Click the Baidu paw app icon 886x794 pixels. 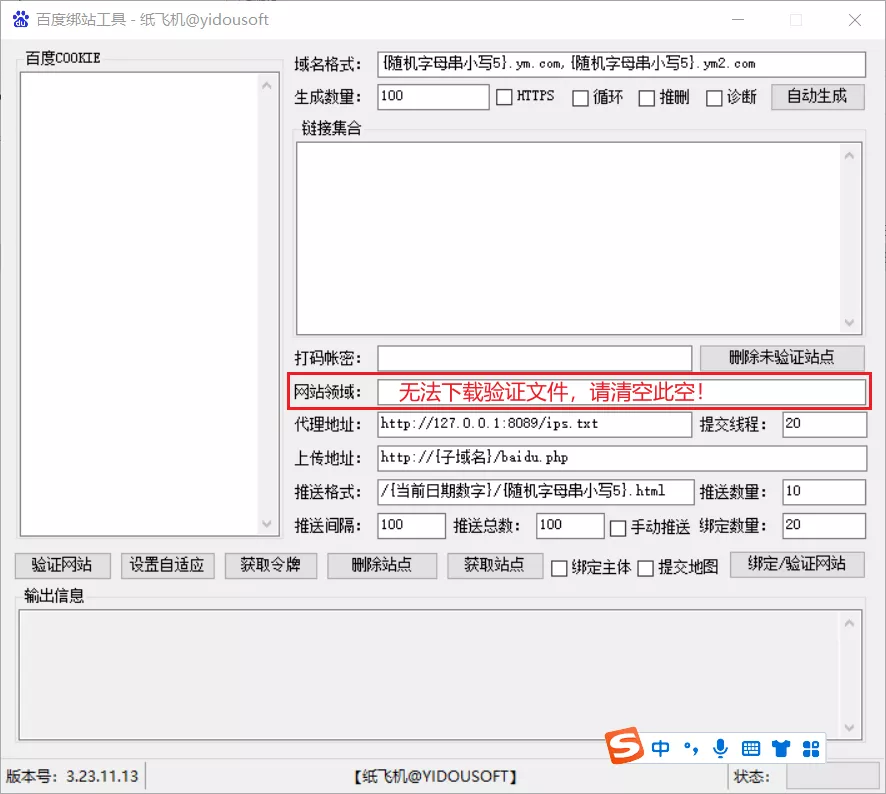tap(21, 20)
